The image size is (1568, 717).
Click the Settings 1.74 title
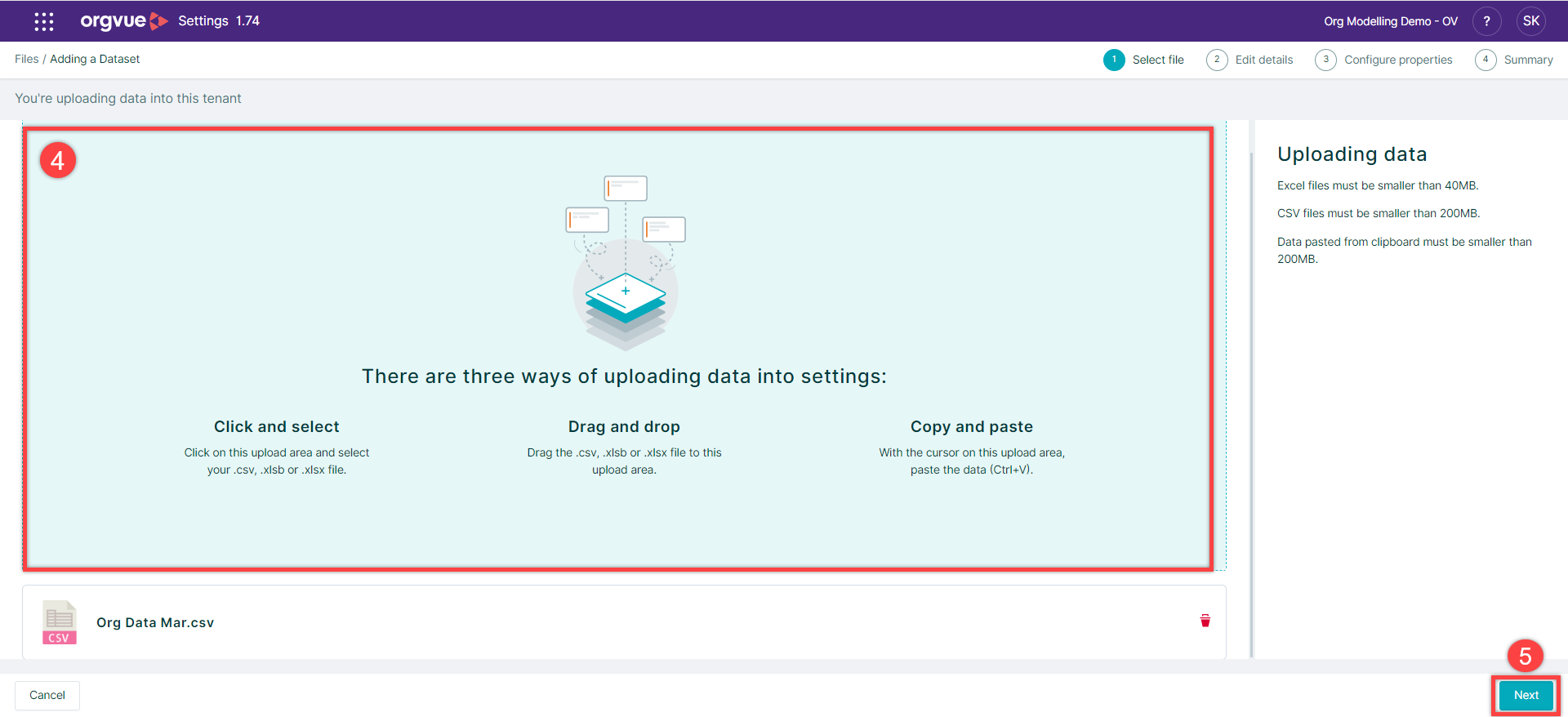pos(219,21)
